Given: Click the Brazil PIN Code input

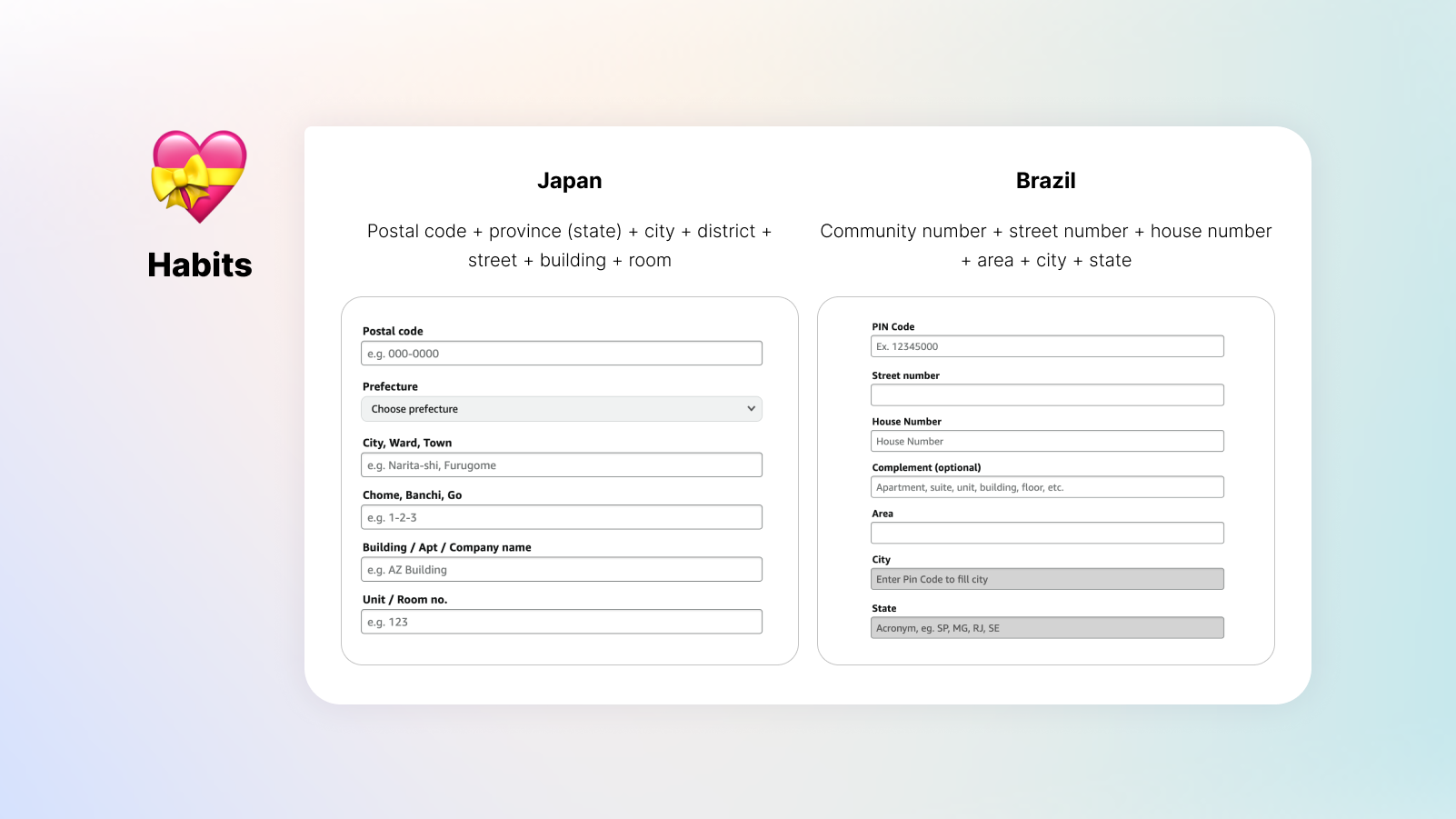Looking at the screenshot, I should click(x=1046, y=346).
